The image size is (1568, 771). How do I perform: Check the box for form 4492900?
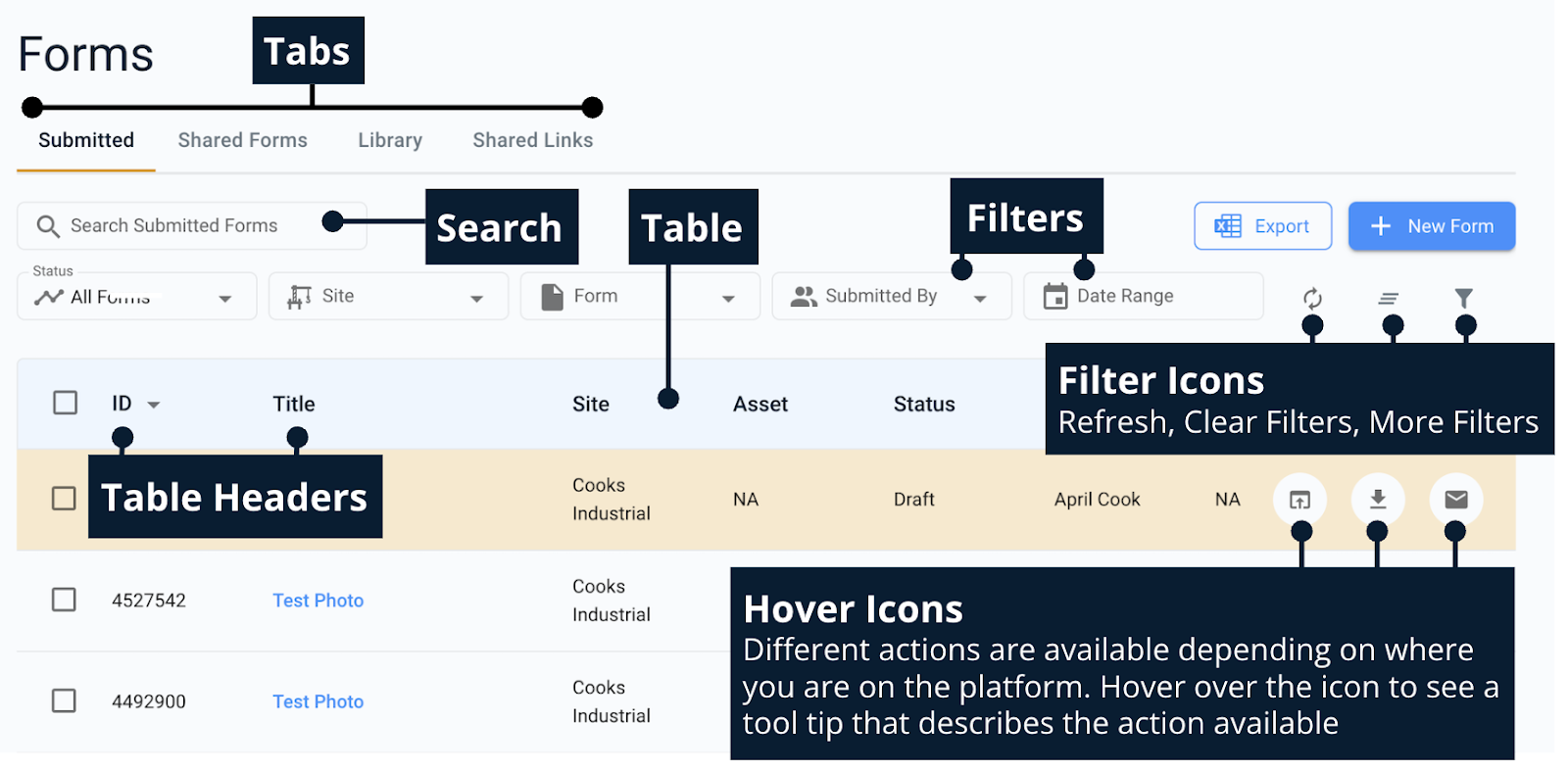(64, 700)
